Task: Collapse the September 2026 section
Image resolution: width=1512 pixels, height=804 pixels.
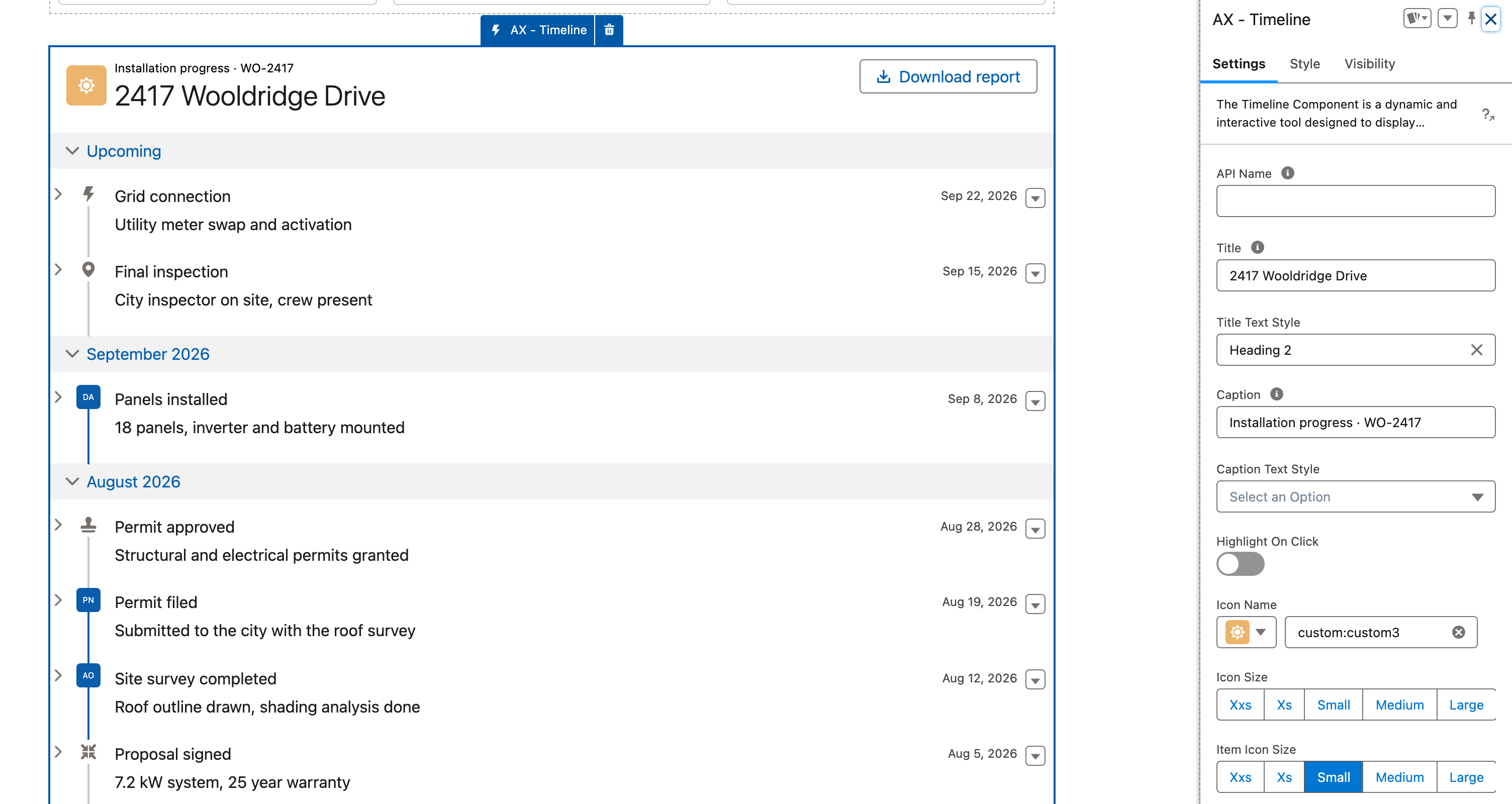Action: [72, 354]
